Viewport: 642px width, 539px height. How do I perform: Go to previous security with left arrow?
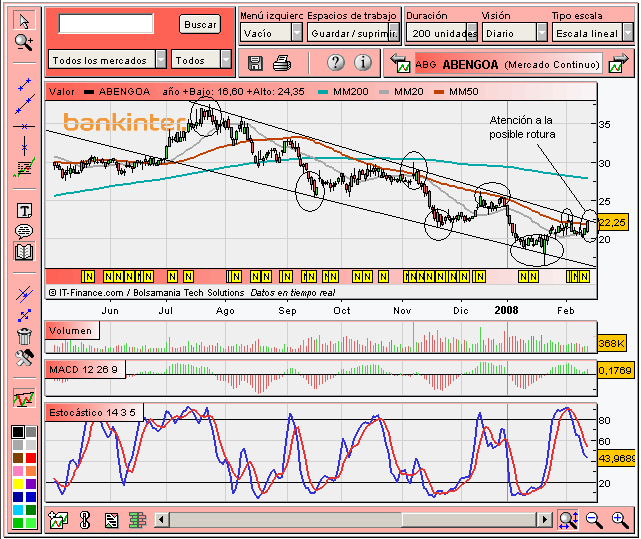(400, 63)
